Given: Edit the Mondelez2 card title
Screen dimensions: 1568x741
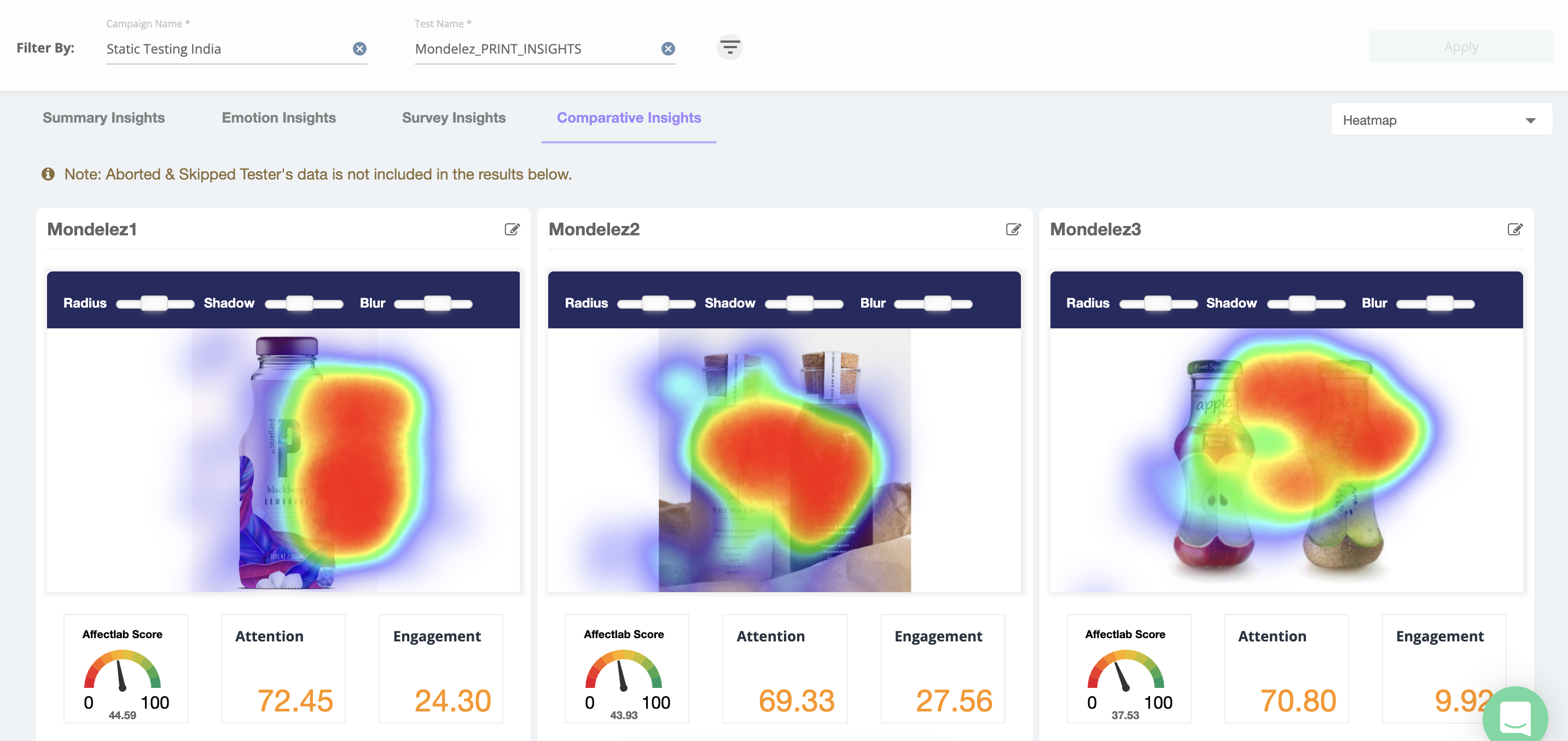Looking at the screenshot, I should tap(1013, 229).
